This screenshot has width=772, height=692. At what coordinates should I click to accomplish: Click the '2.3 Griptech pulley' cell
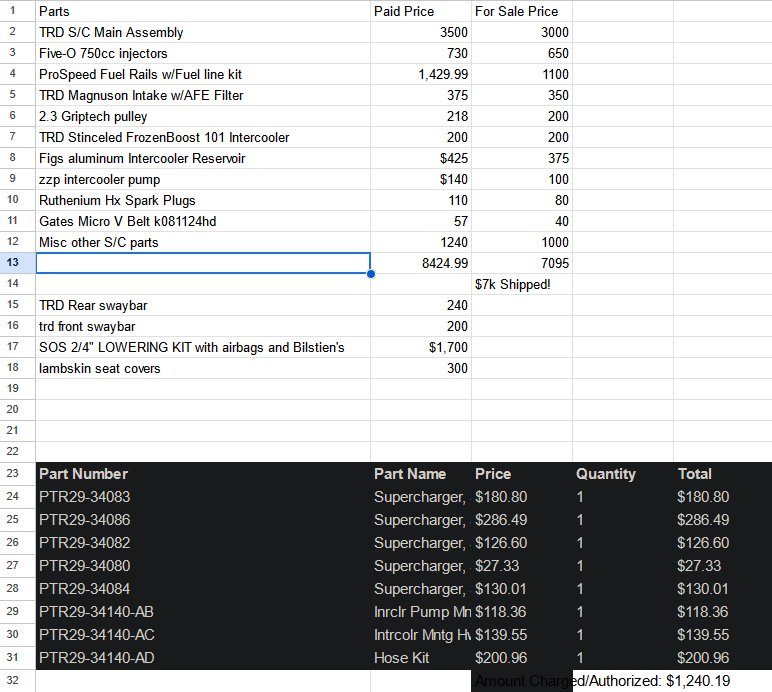203,116
